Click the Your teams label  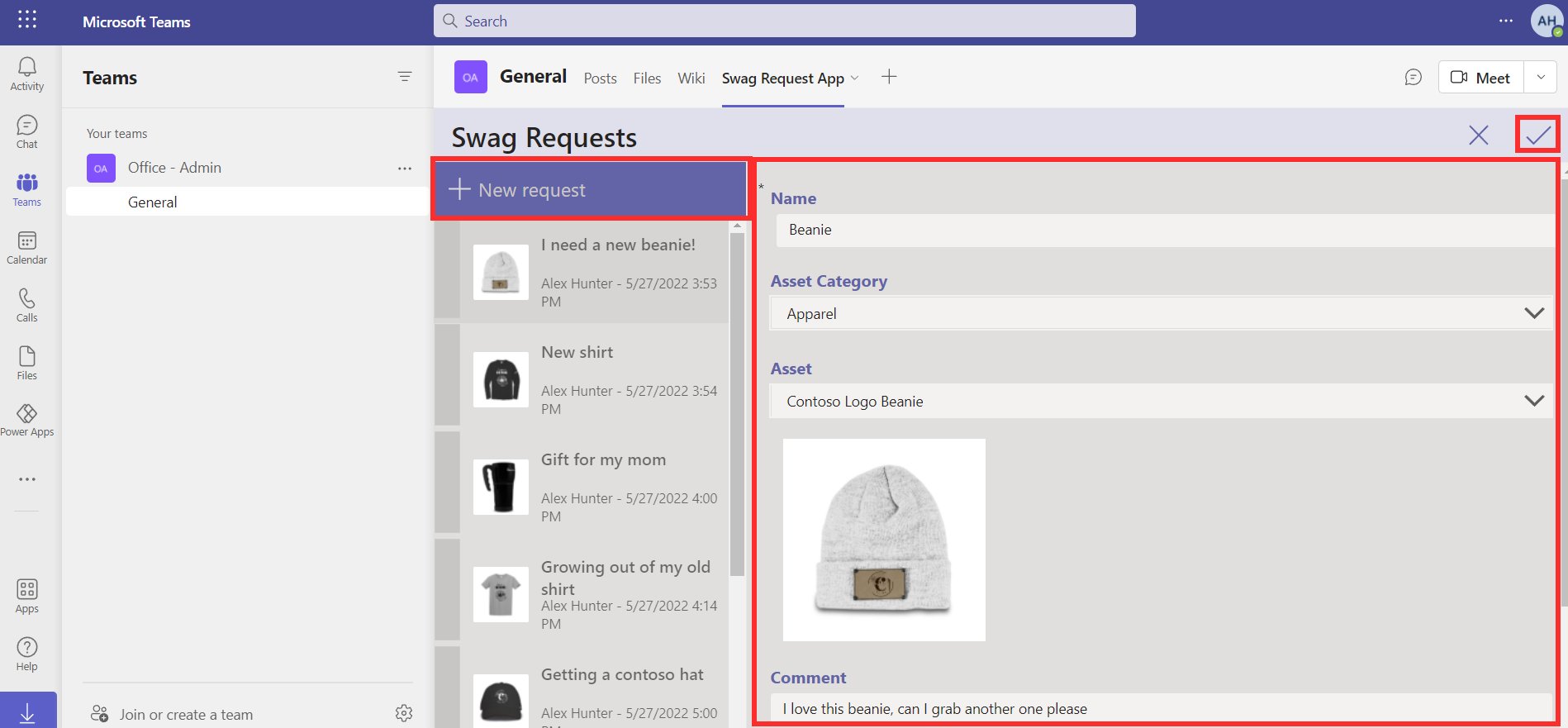[x=117, y=134]
